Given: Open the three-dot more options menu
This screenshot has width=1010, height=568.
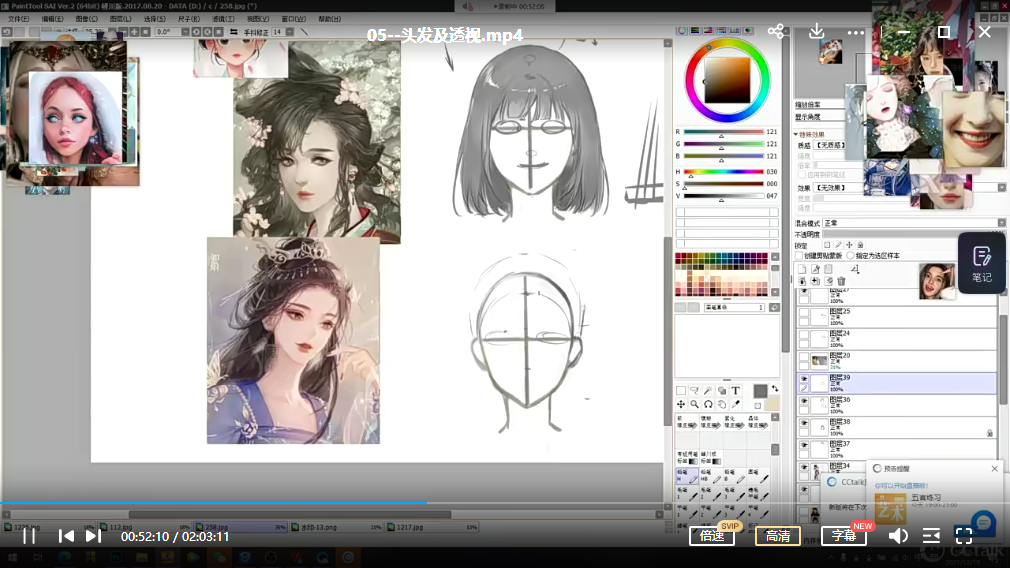Looking at the screenshot, I should click(856, 32).
